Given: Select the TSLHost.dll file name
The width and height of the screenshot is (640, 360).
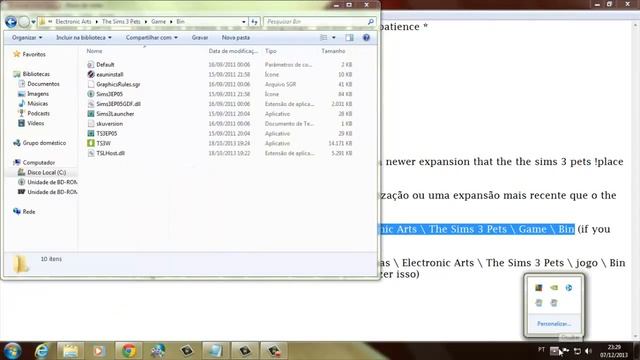Looking at the screenshot, I should tap(110, 153).
